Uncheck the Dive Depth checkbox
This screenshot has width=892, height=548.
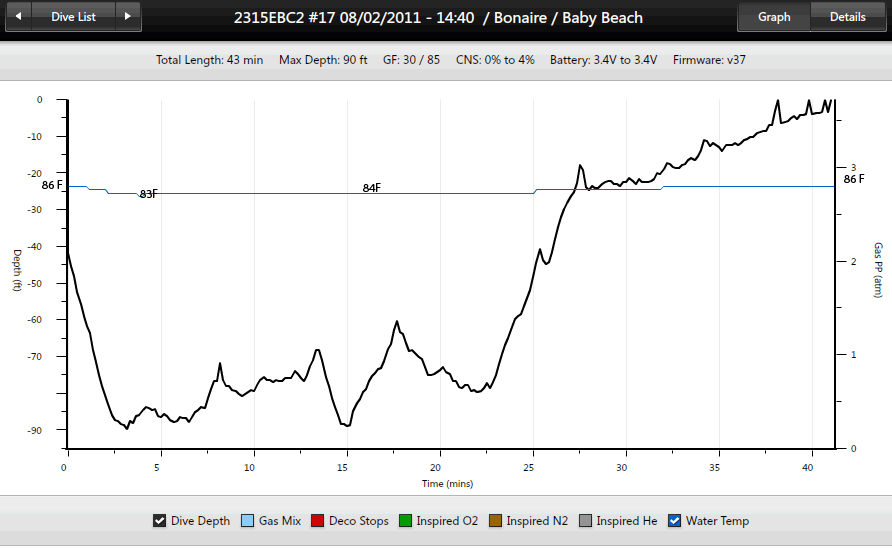pyautogui.click(x=159, y=521)
